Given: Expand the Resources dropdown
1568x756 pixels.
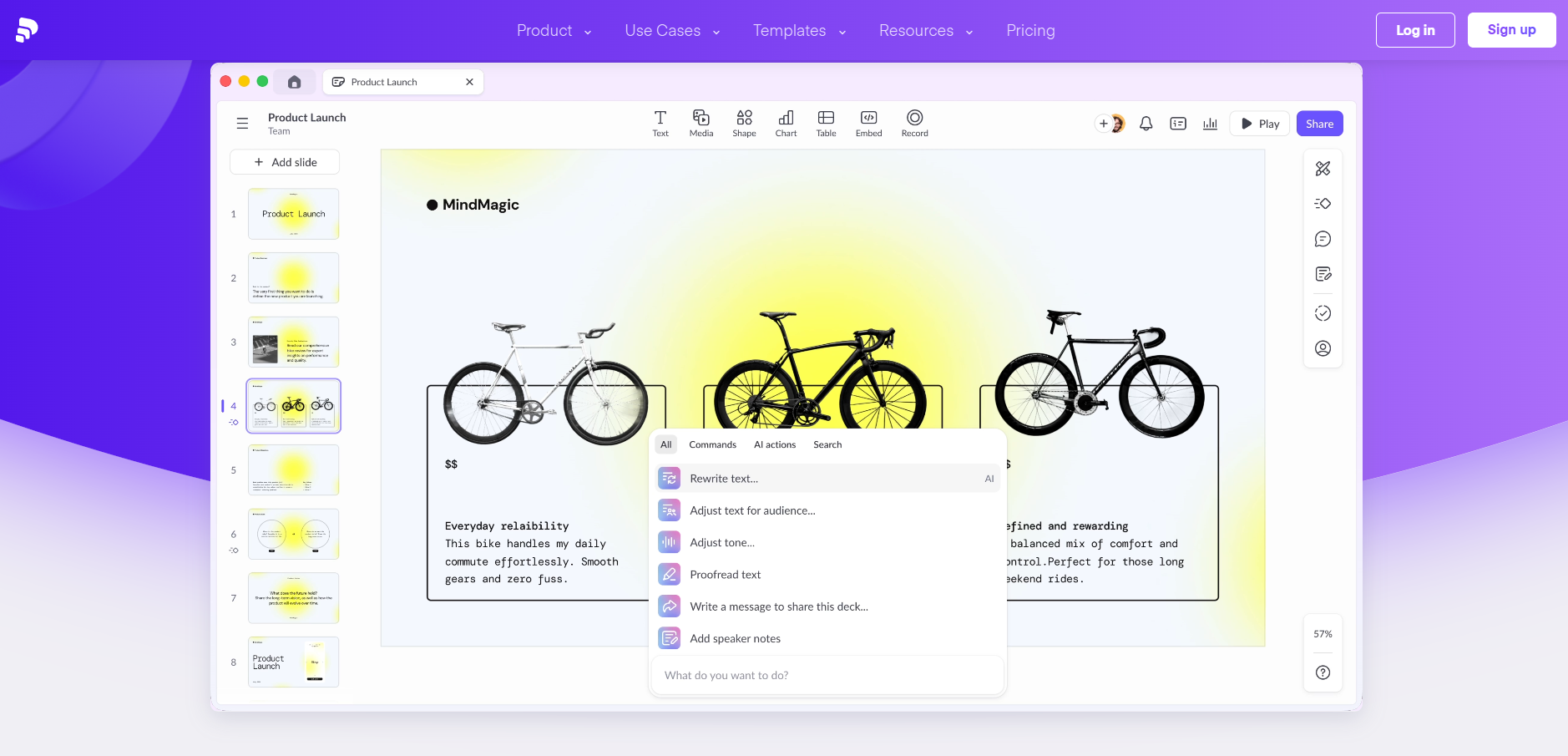Looking at the screenshot, I should [x=926, y=31].
